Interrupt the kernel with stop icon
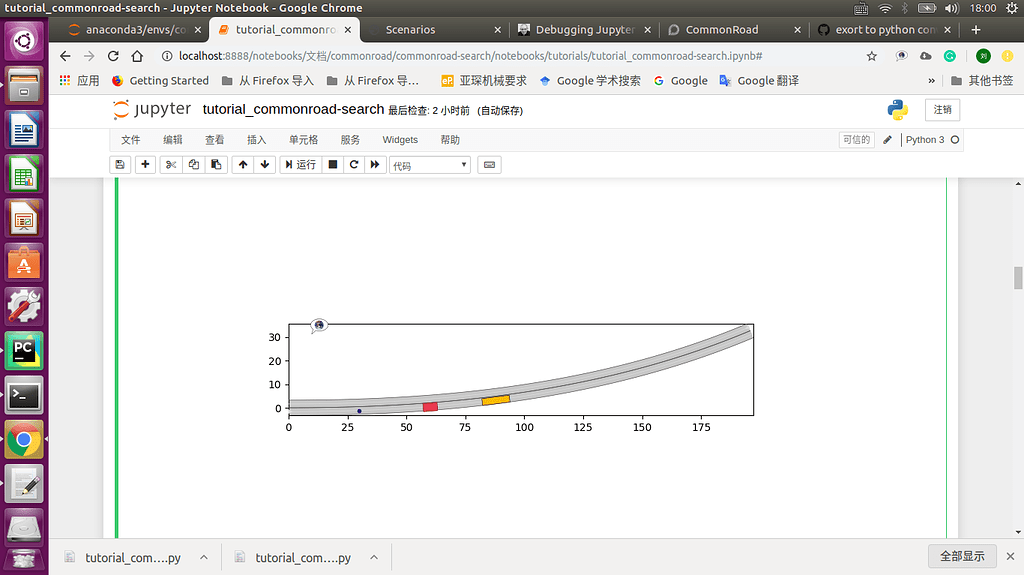 333,165
